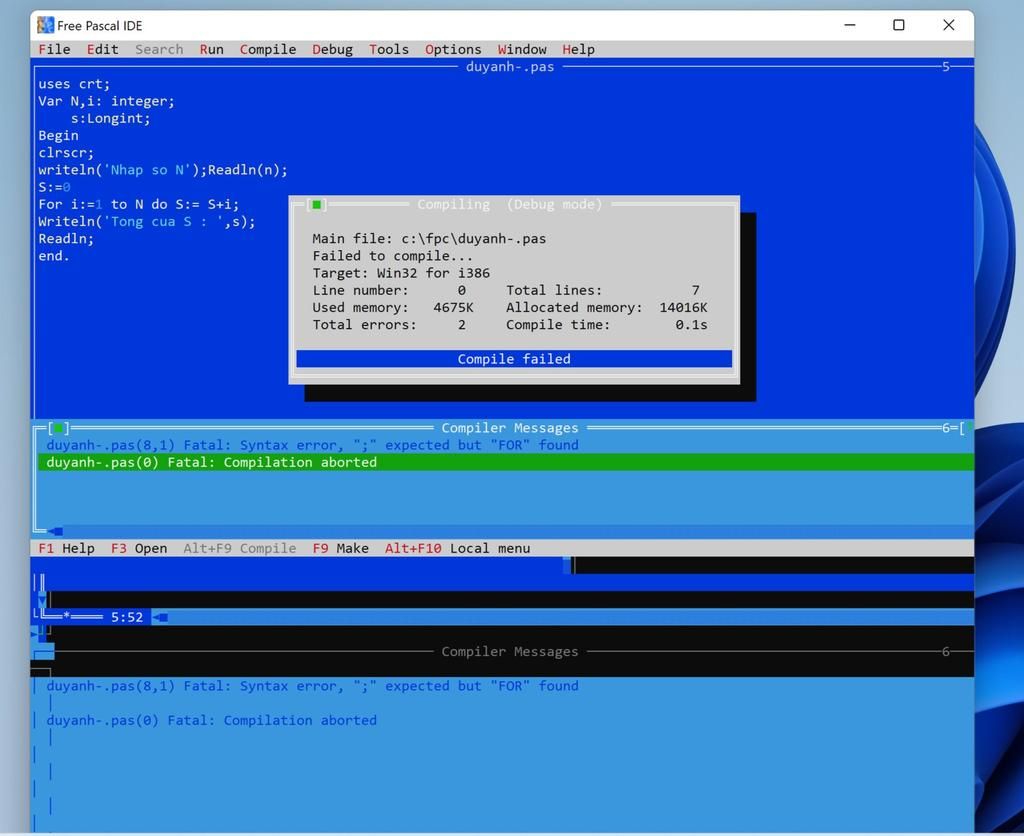1024x836 pixels.
Task: Click F1 Help in the status line
Action: (x=67, y=549)
